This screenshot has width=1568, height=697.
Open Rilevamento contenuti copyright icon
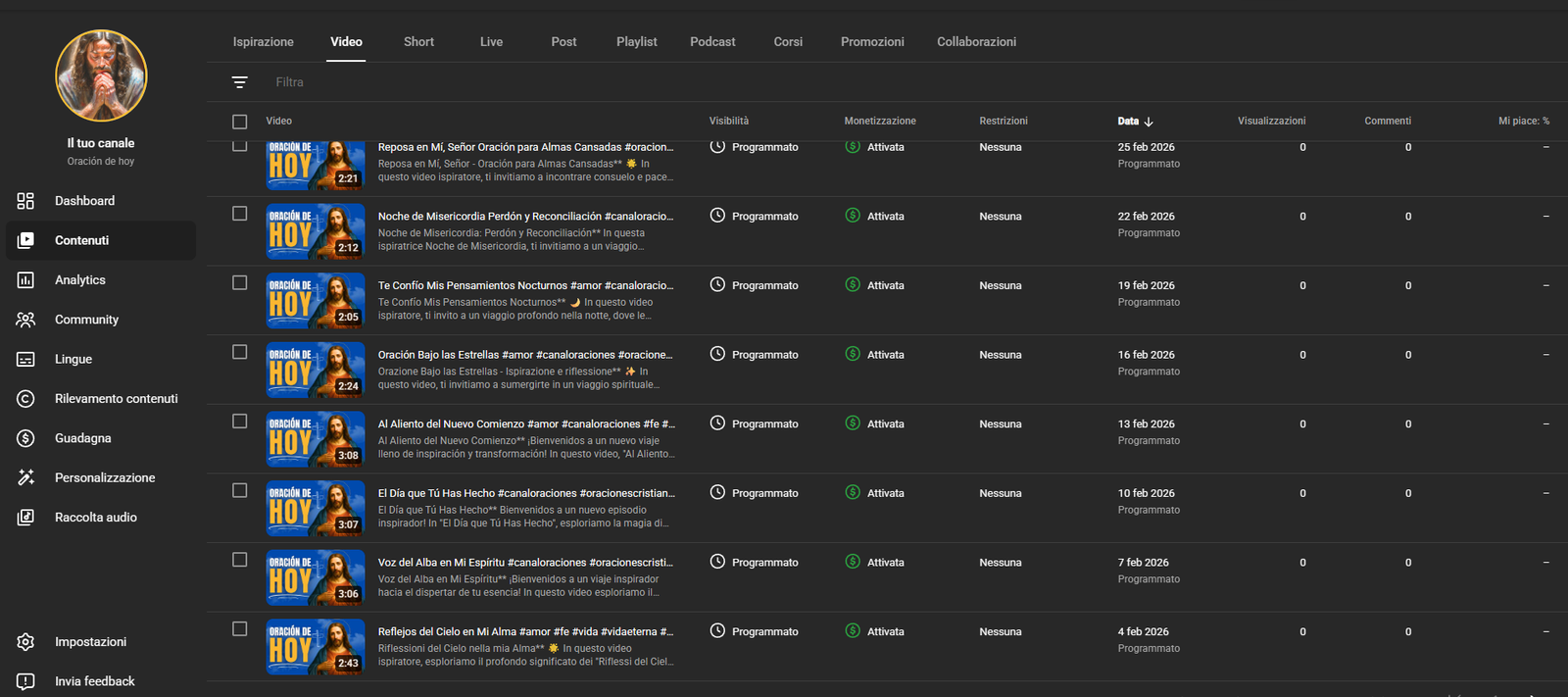tap(25, 399)
